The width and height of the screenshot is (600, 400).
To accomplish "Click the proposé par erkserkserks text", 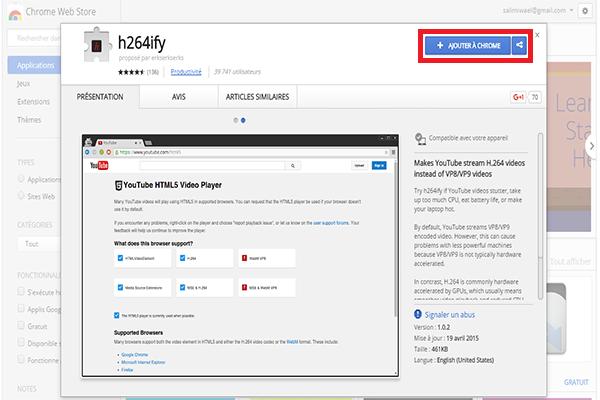I will click(x=151, y=58).
